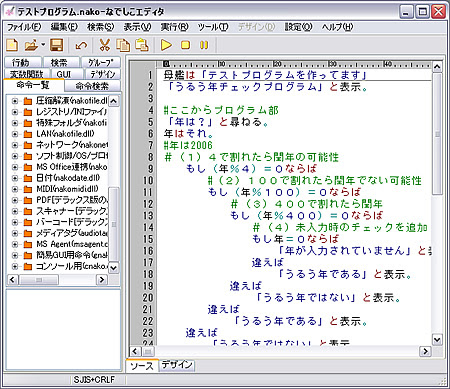This screenshot has height=389, width=450.
Task: Expand the MS Office連携 tree node
Action: 15,167
